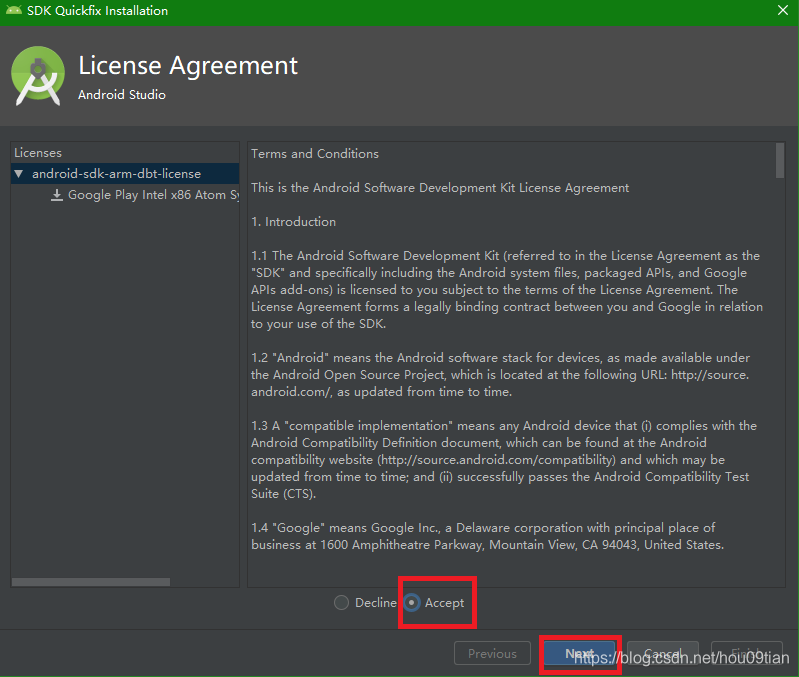Click the download icon beside Google Play Intel
799x677 pixels.
click(57, 195)
